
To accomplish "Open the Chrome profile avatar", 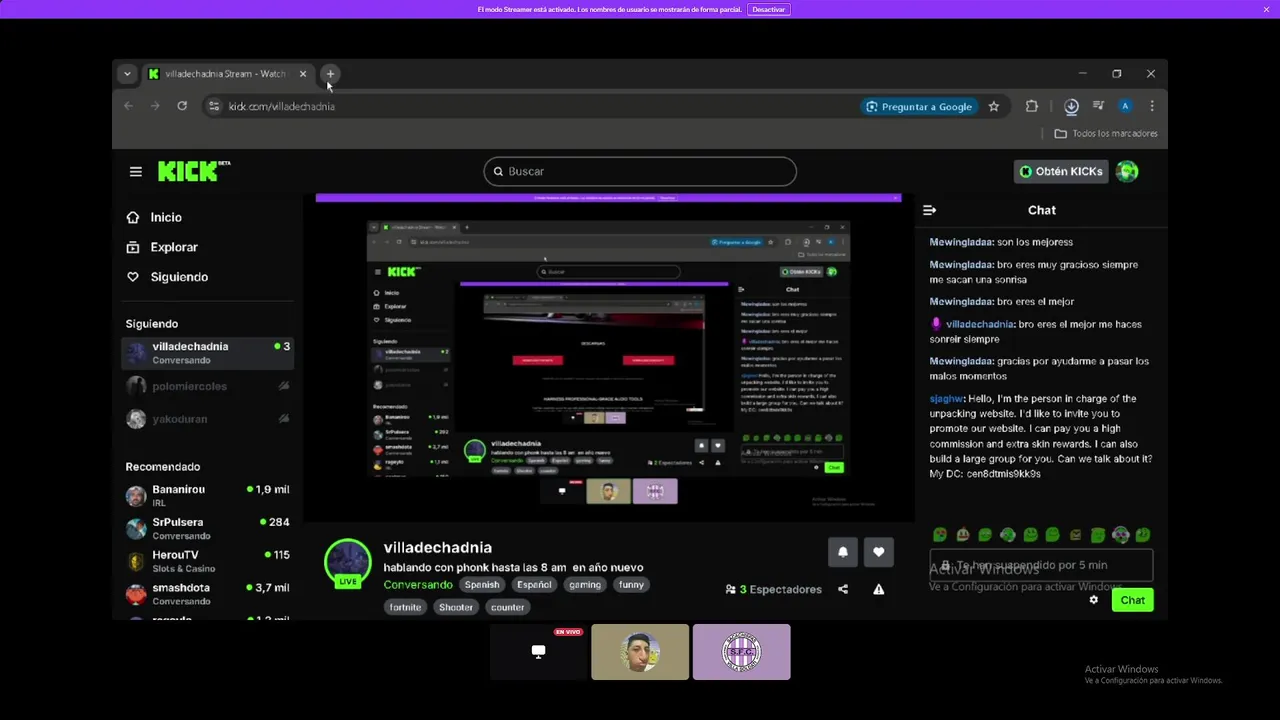I will point(1125,106).
